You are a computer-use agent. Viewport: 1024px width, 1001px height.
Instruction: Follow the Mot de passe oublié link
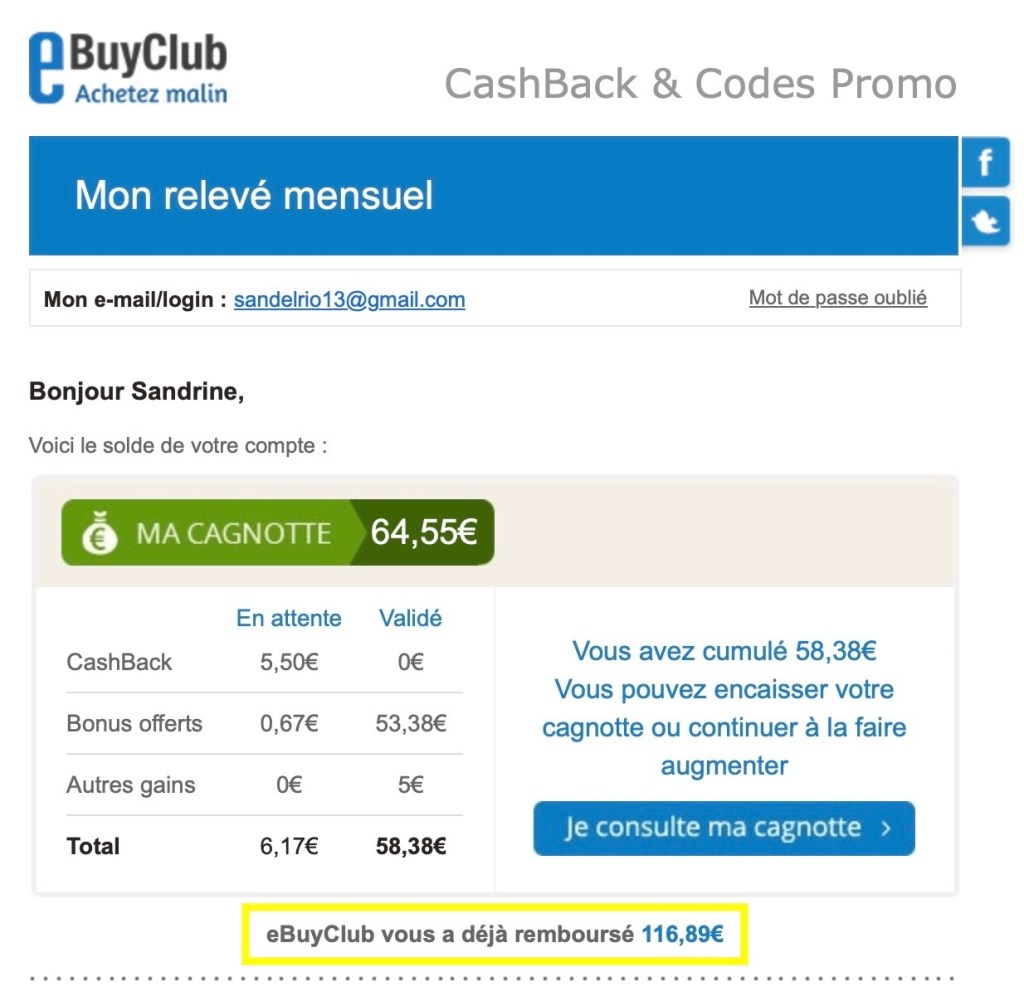(x=838, y=298)
